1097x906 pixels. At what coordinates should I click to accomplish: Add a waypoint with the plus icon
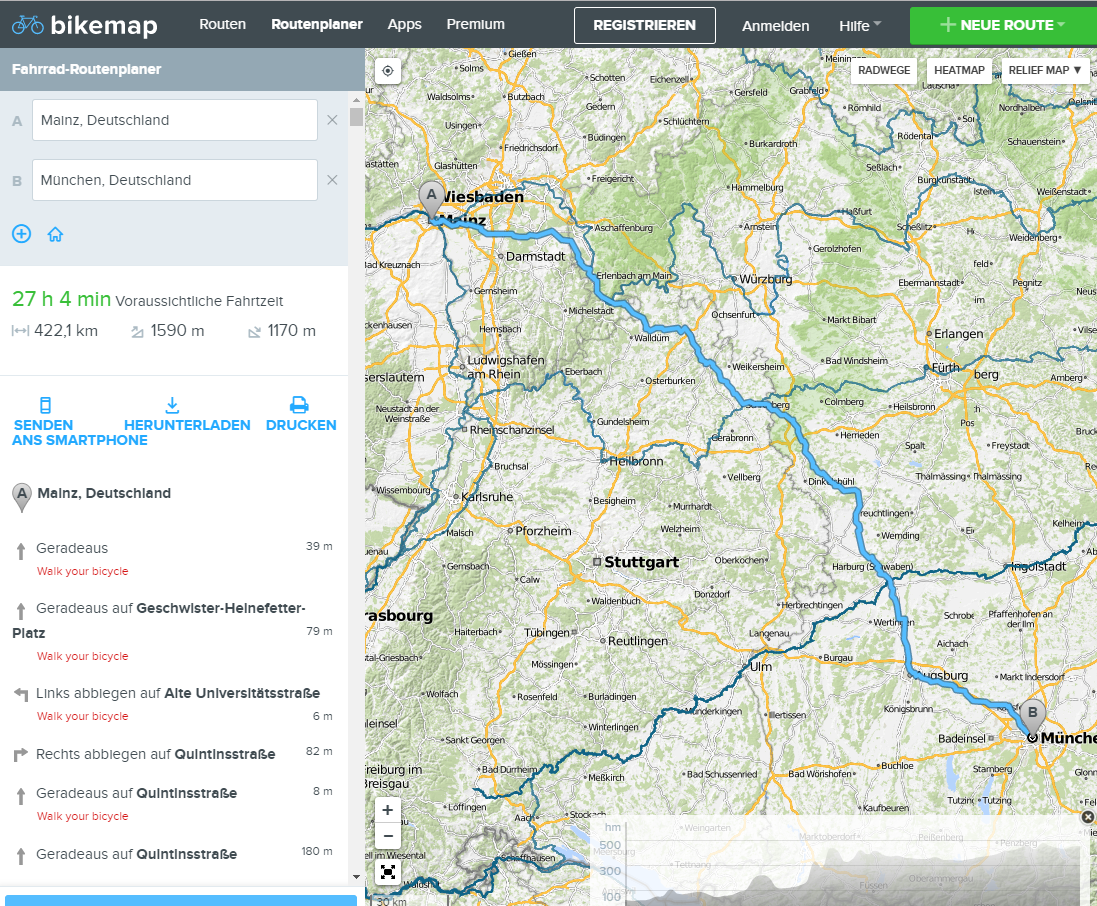(21, 234)
